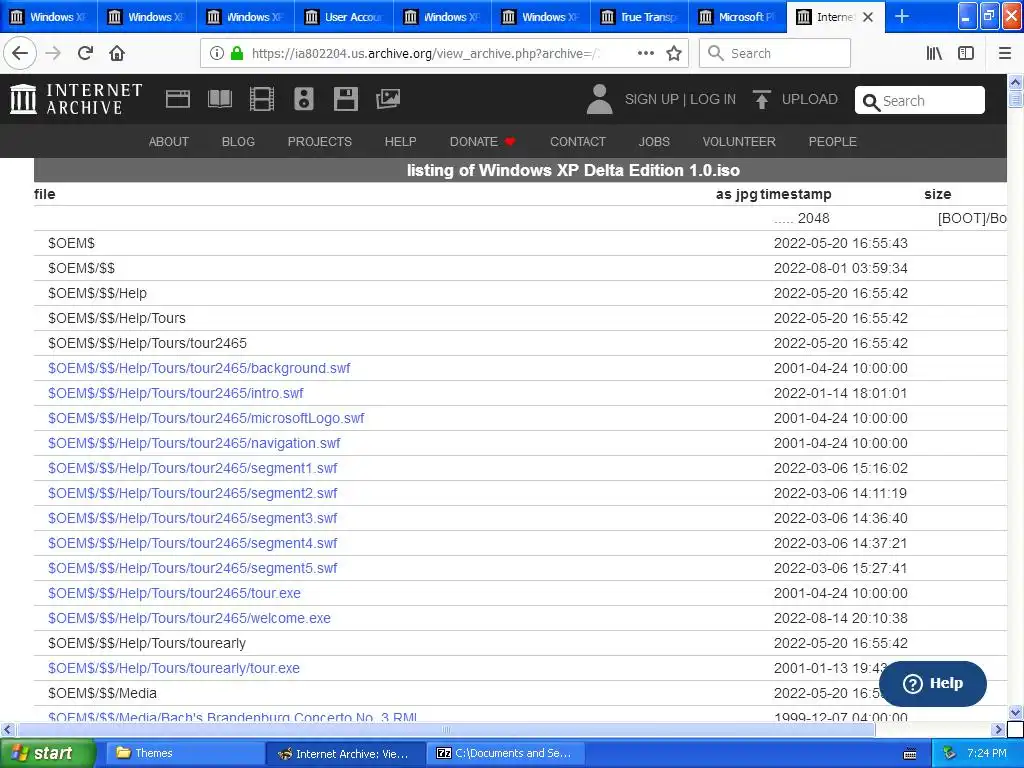1024x768 pixels.
Task: Click the blue Help chat button
Action: (x=933, y=683)
